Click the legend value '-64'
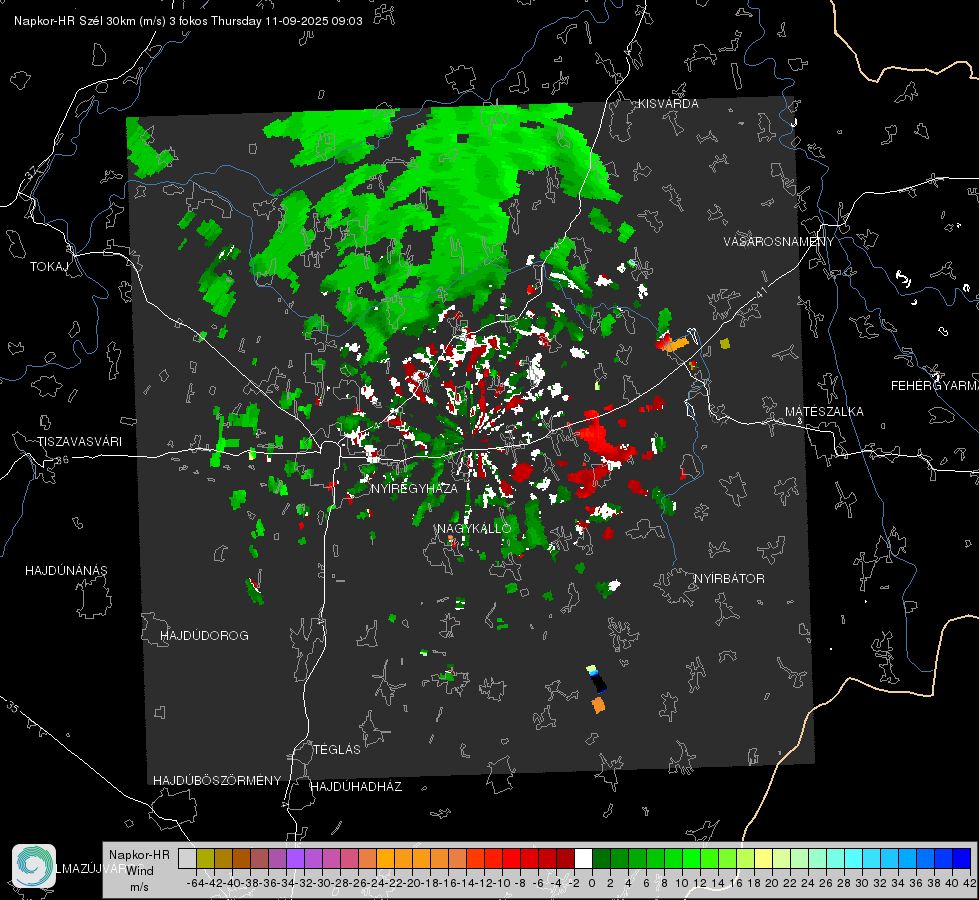 coord(195,883)
